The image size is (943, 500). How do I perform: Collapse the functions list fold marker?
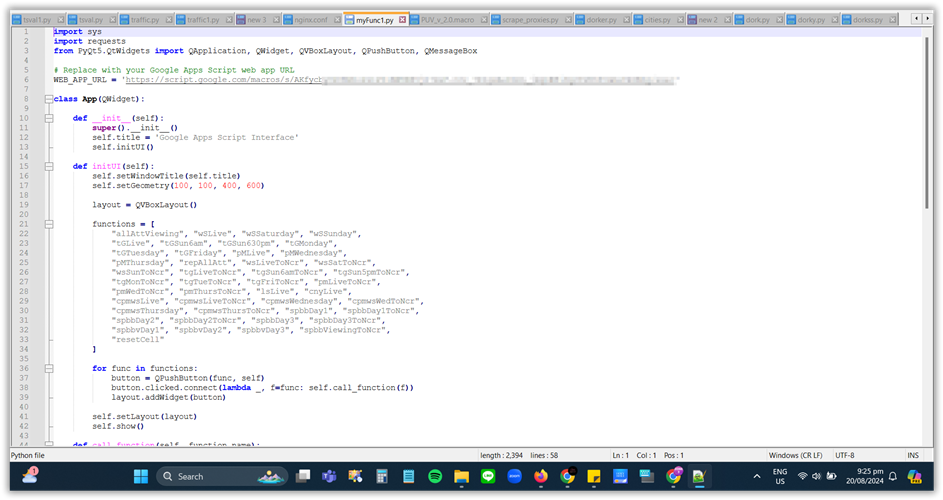[x=49, y=224]
